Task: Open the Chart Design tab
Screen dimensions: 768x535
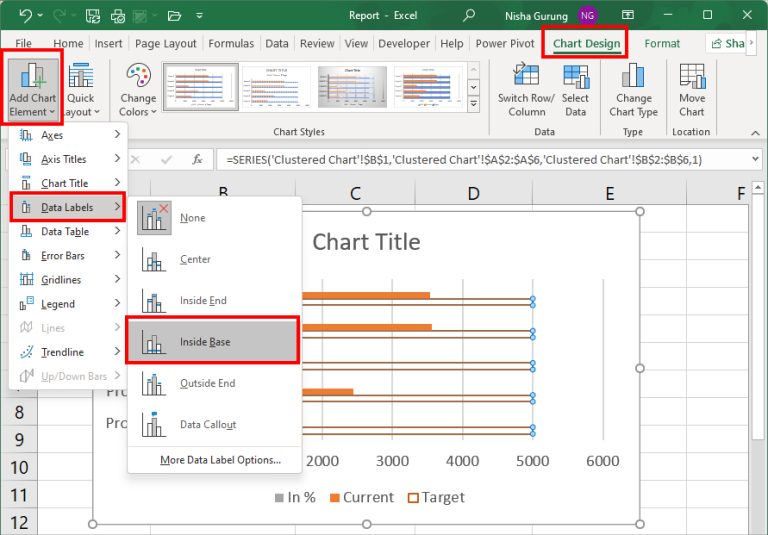Action: pyautogui.click(x=586, y=44)
